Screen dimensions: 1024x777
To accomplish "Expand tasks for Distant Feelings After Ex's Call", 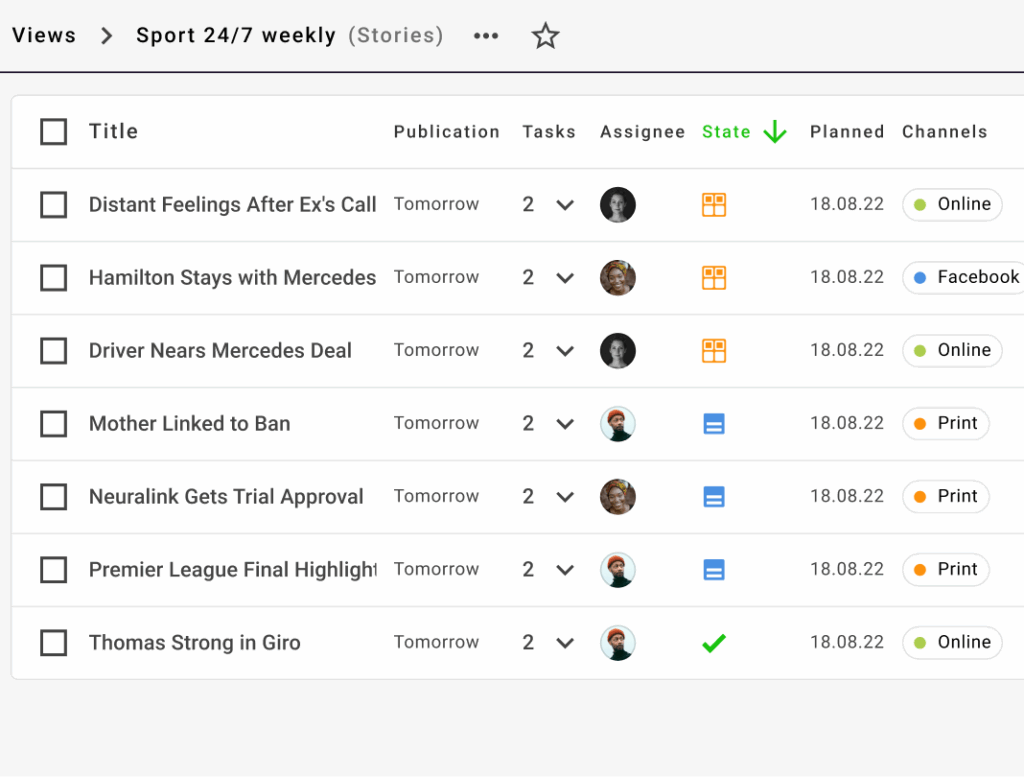I will [565, 205].
